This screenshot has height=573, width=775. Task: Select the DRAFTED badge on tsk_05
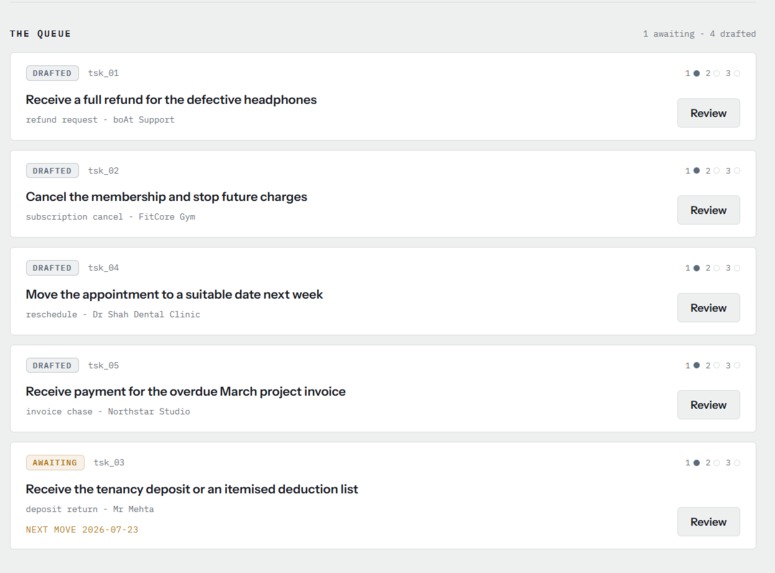[x=52, y=365]
